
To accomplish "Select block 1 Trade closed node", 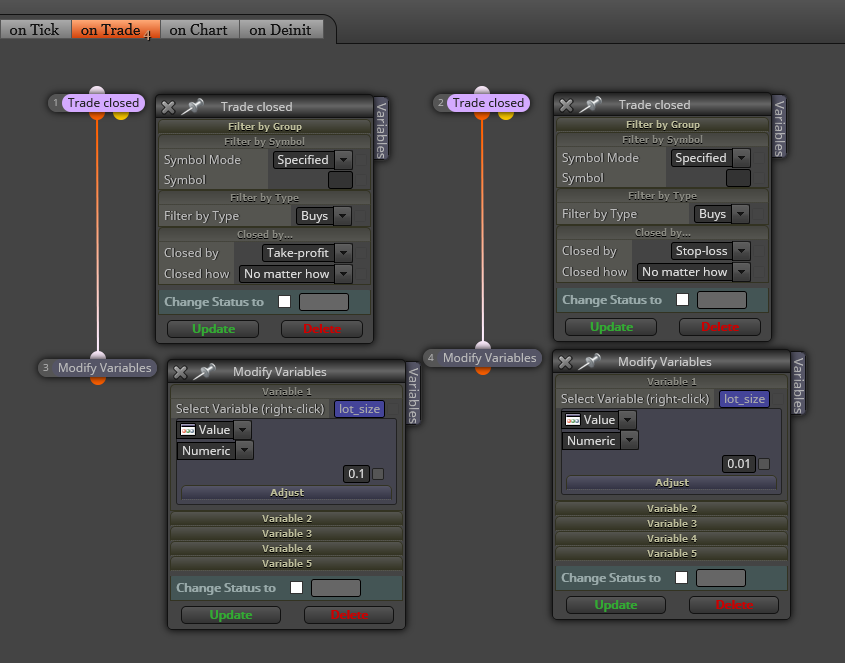I will point(103,103).
